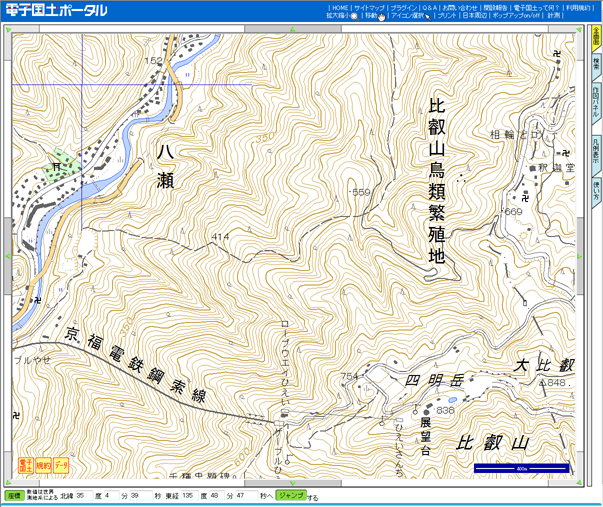
Task: Click the 電子国土 icon on the map
Action: coord(25,465)
